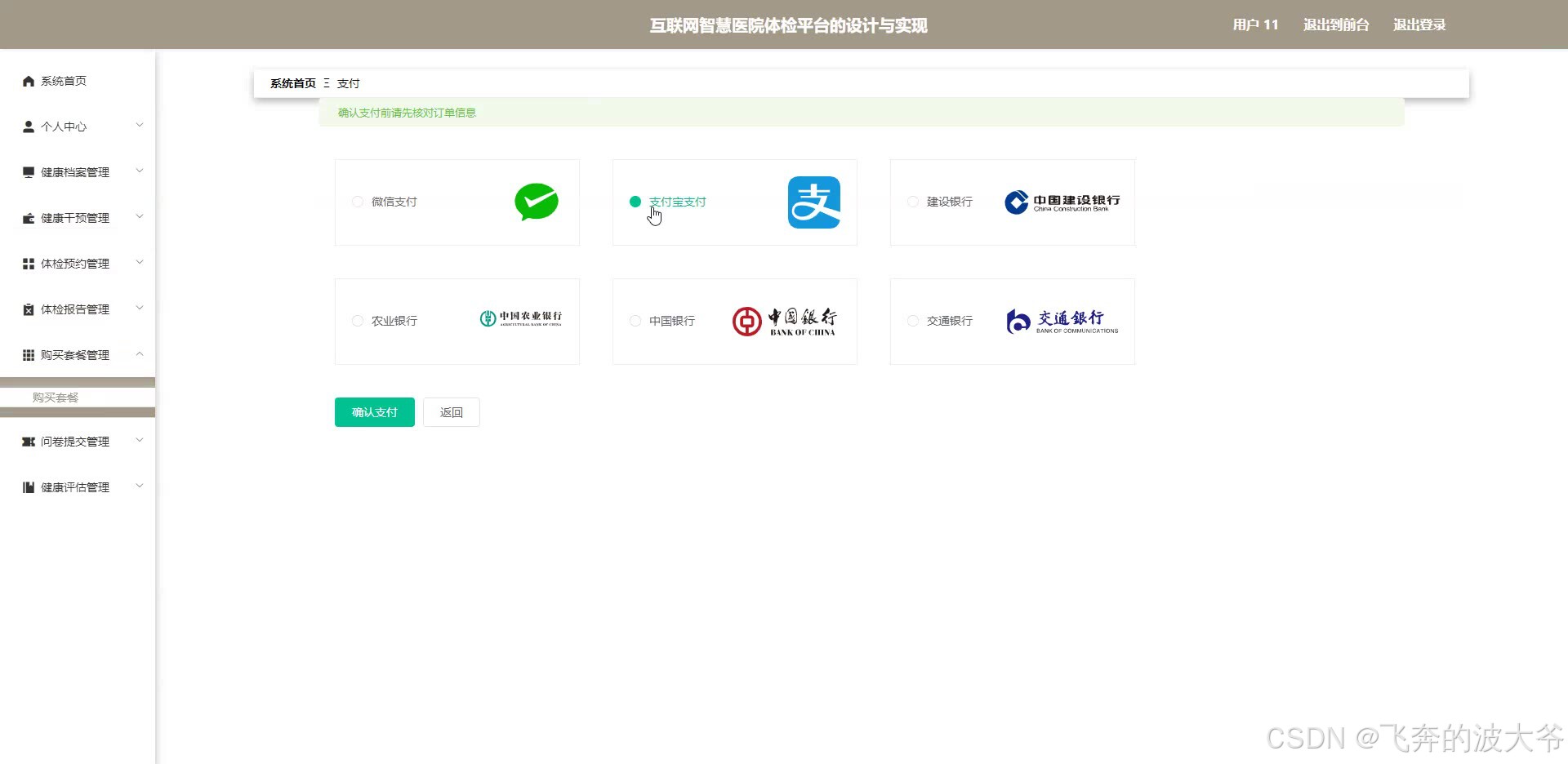Click the monitor icon for 健康档案管理
Image resolution: width=1568 pixels, height=764 pixels.
(29, 172)
